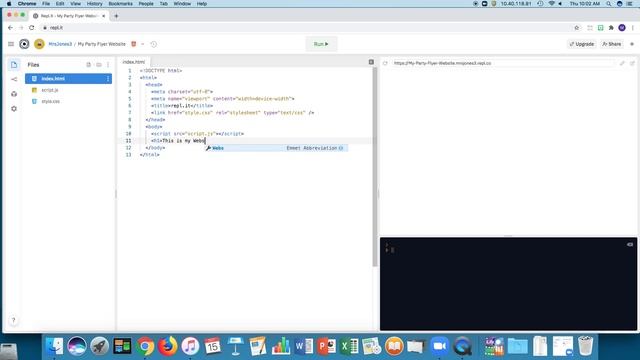The width and height of the screenshot is (640, 360).
Task: Go back in Chrome browser
Action: (x=11, y=27)
